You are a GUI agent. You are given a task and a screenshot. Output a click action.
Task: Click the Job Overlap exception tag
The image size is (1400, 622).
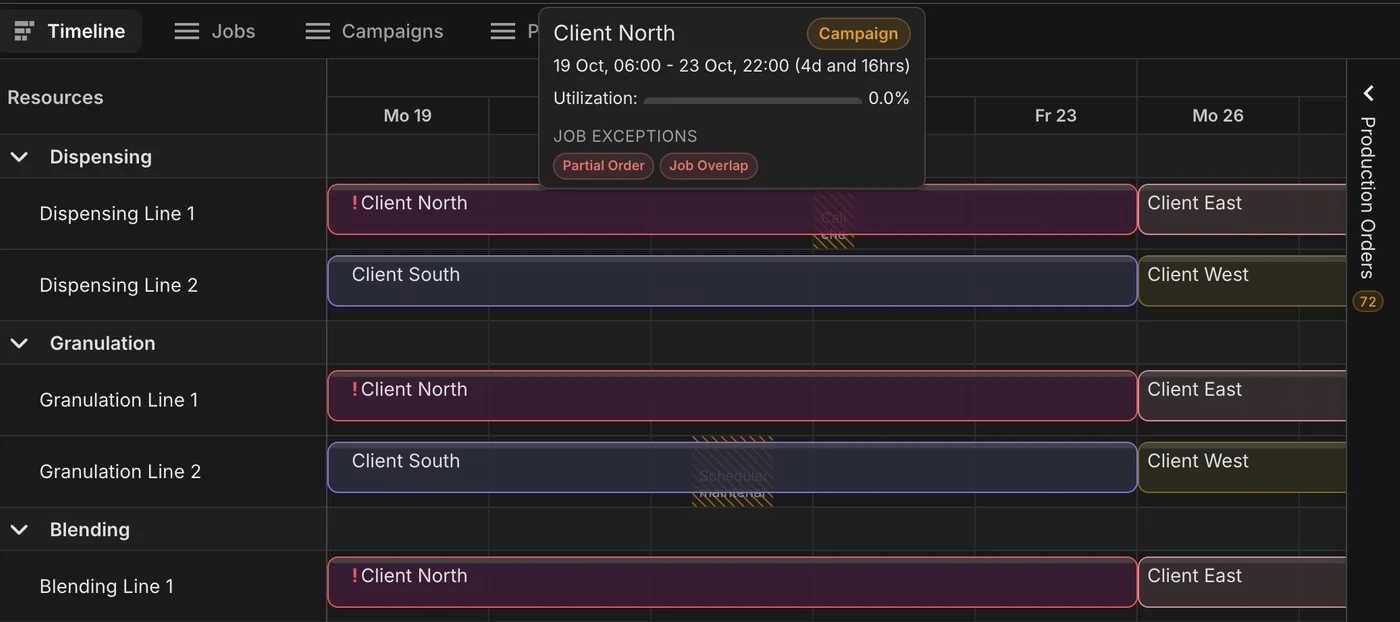pos(708,166)
